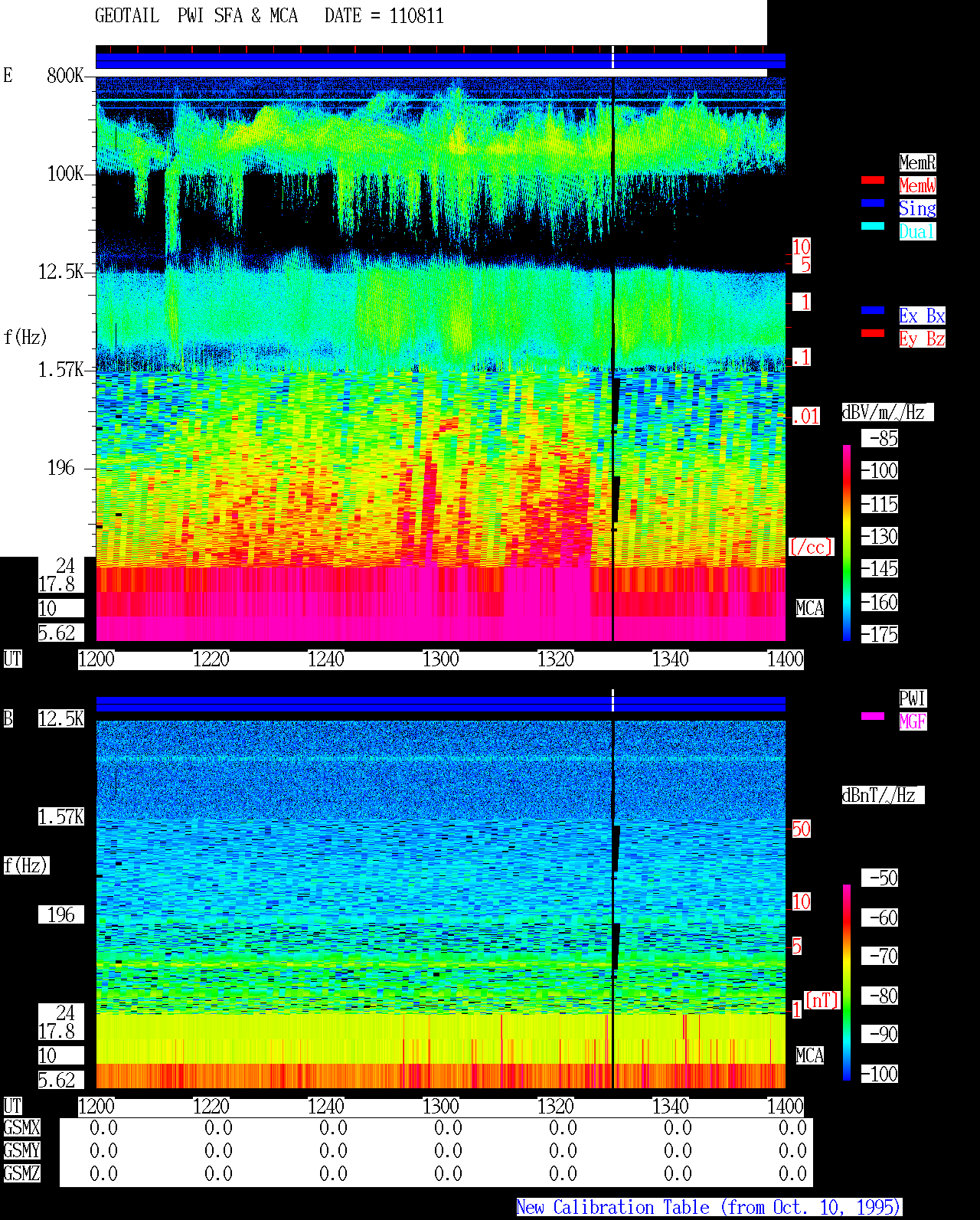The height and width of the screenshot is (1220, 980).
Task: Click the 'MCA' label beside B panel
Action: (x=809, y=1055)
